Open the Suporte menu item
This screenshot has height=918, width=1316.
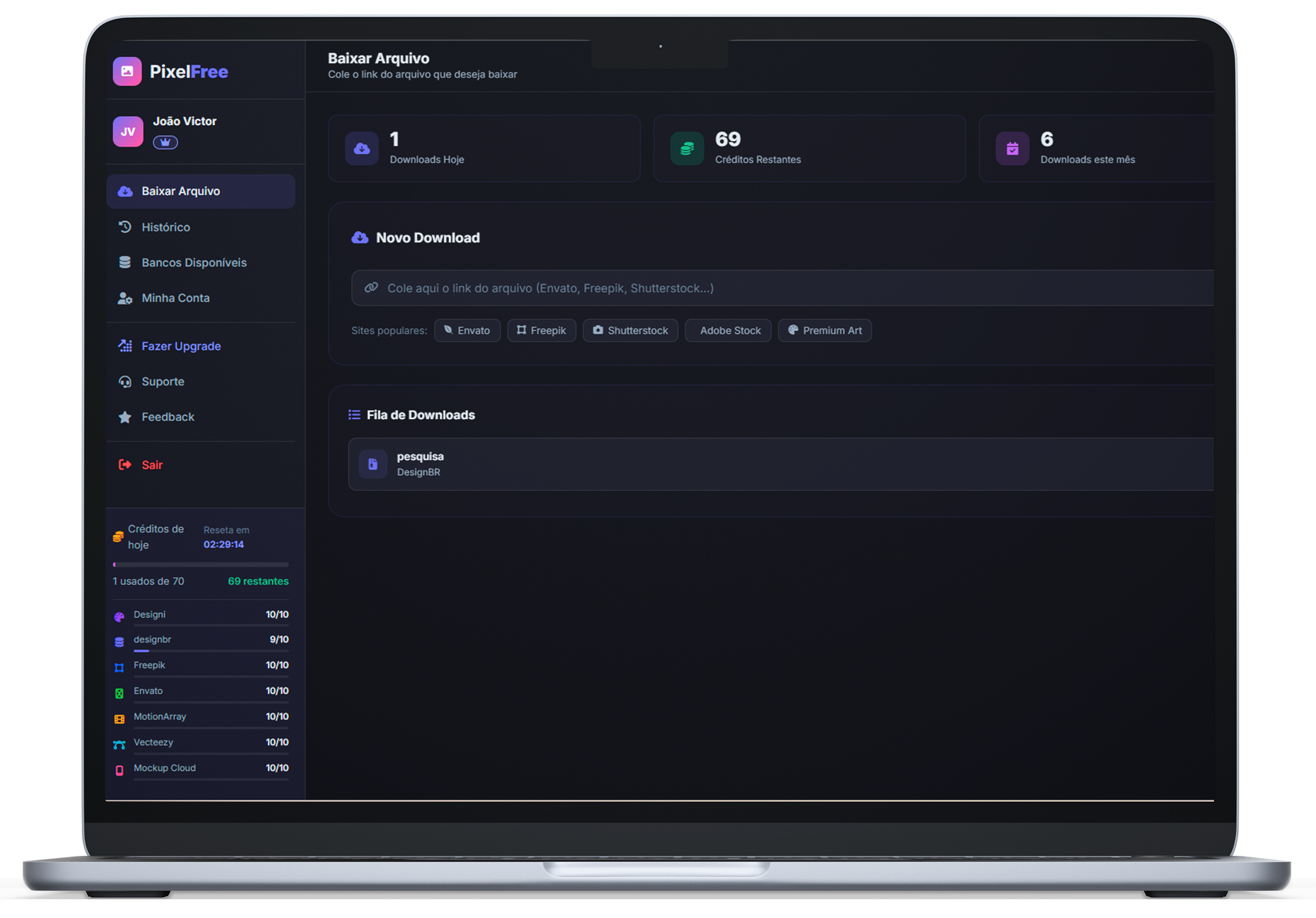pyautogui.click(x=201, y=382)
